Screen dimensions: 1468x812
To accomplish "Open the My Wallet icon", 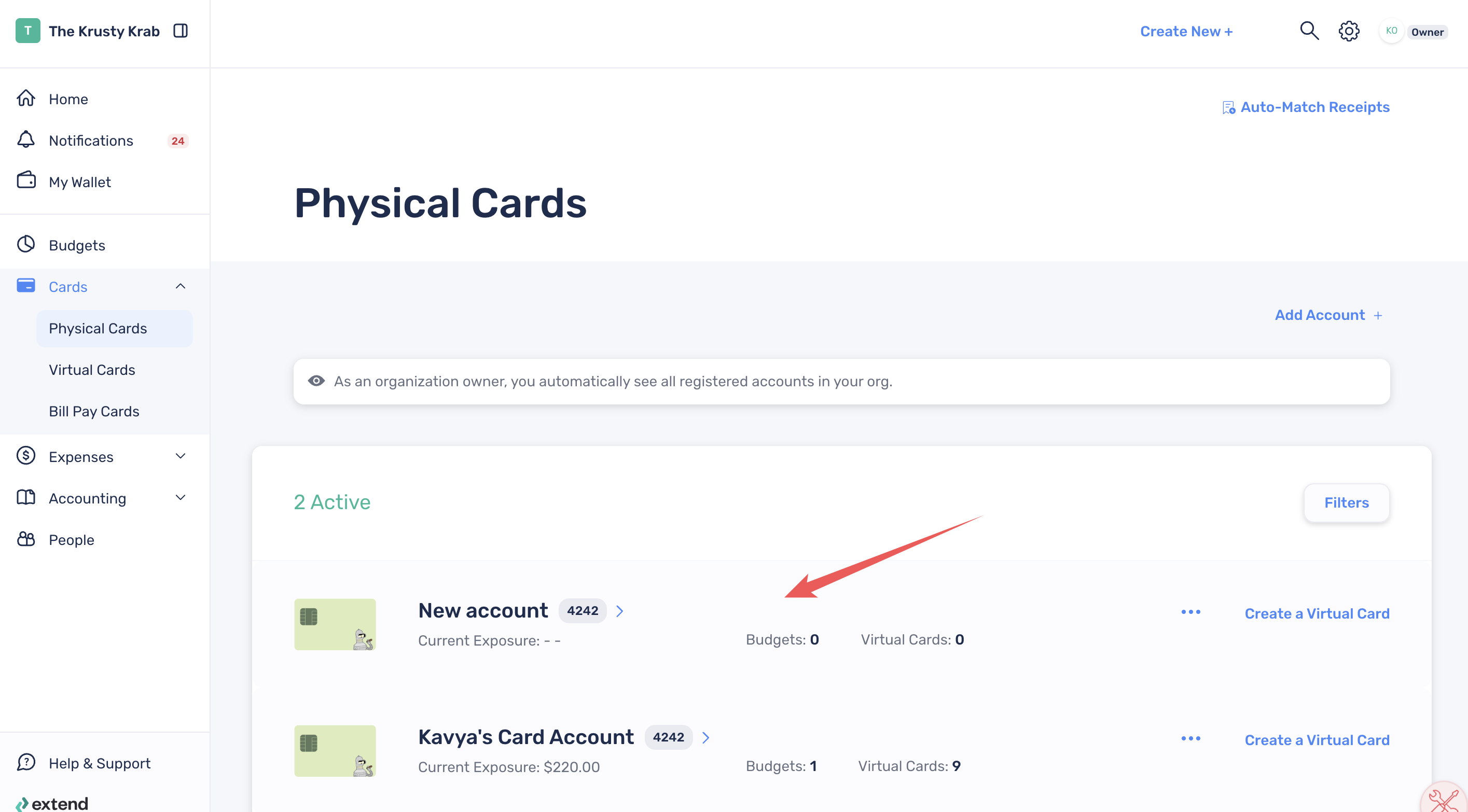I will point(26,180).
